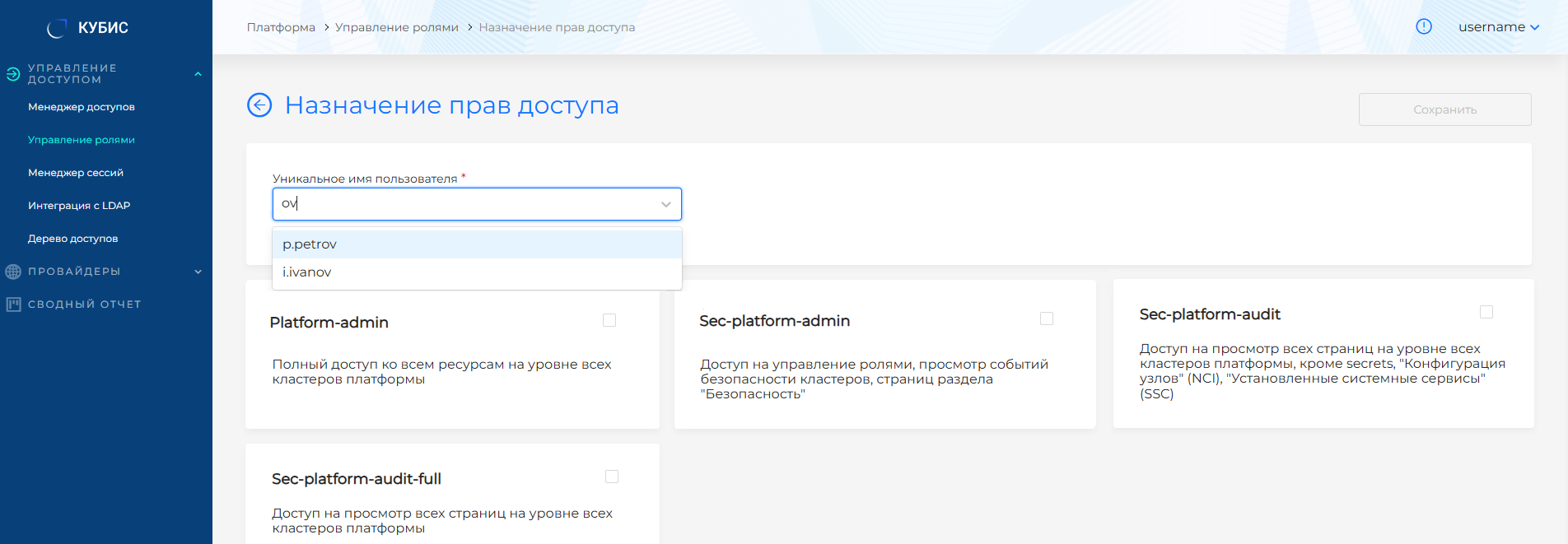Click the Управление доступом section icon
Image resolution: width=1568 pixels, height=544 pixels.
click(x=13, y=74)
